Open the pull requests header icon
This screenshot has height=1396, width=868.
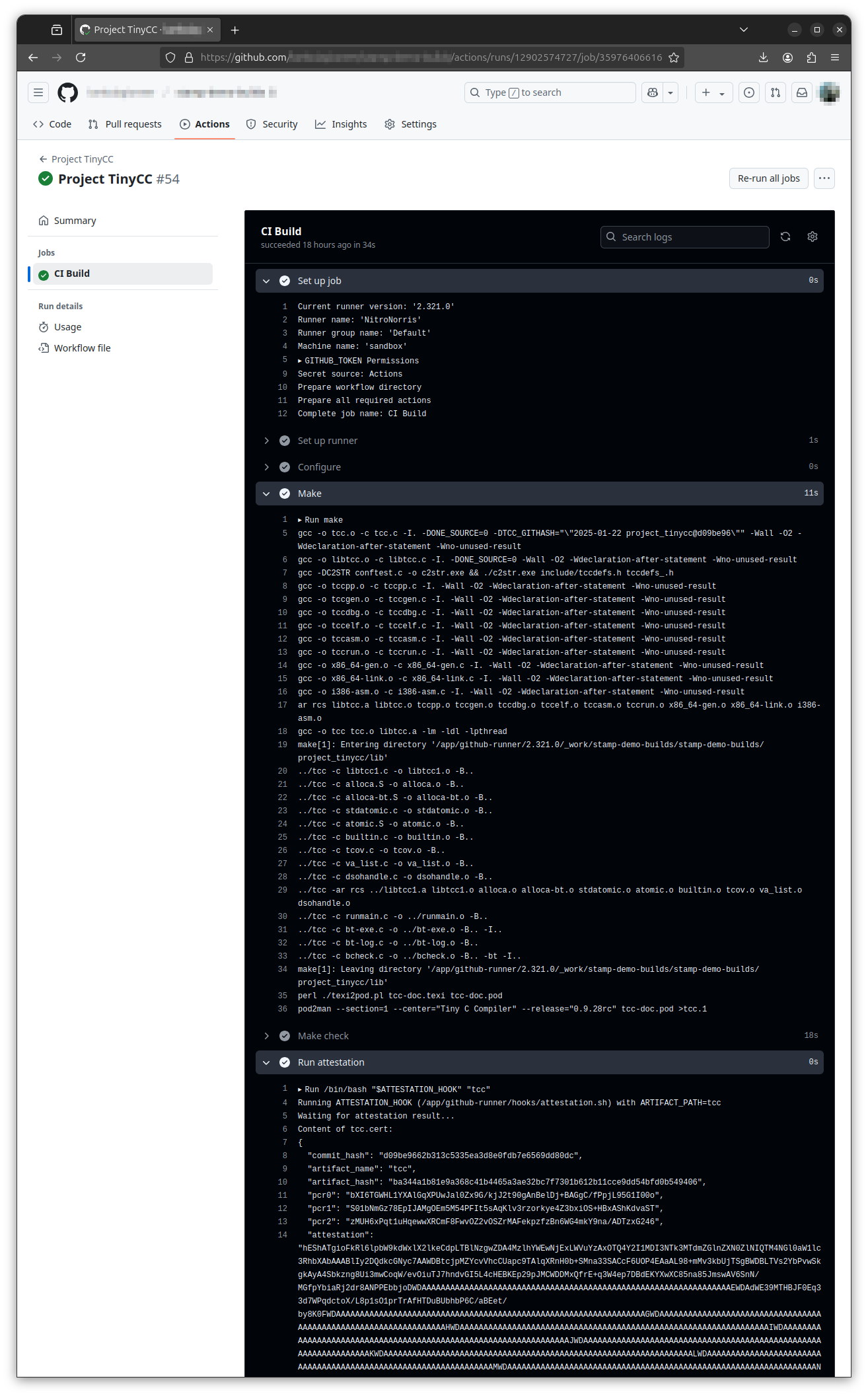[776, 92]
